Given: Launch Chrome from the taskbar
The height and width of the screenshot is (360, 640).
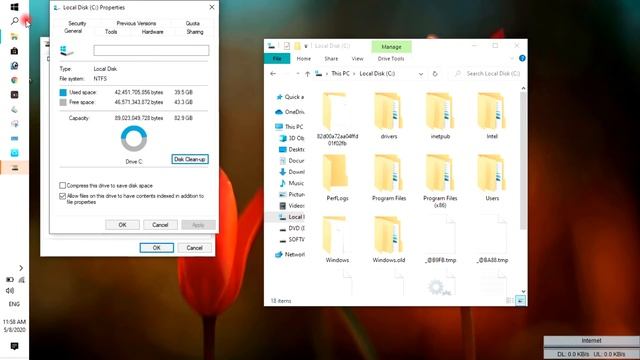Looking at the screenshot, I should pyautogui.click(x=14, y=80).
